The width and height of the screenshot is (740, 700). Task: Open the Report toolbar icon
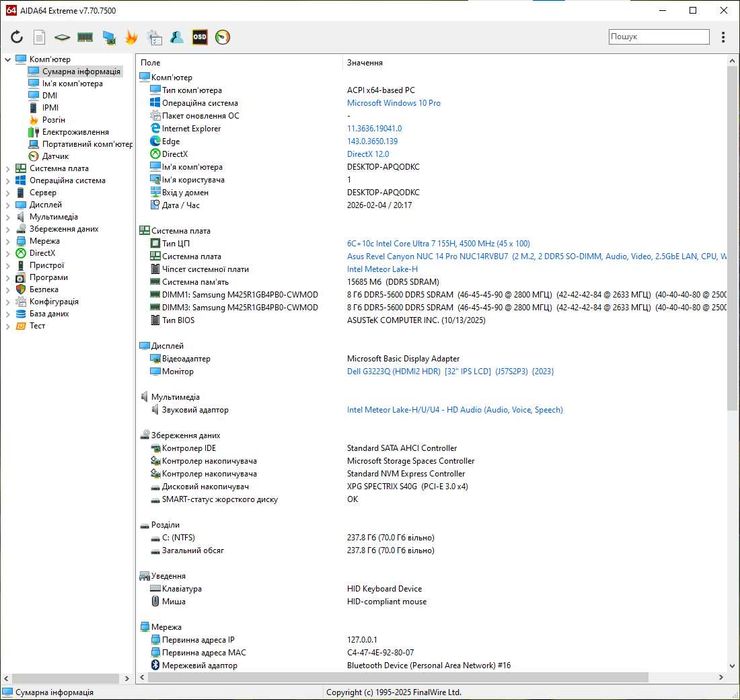(39, 37)
